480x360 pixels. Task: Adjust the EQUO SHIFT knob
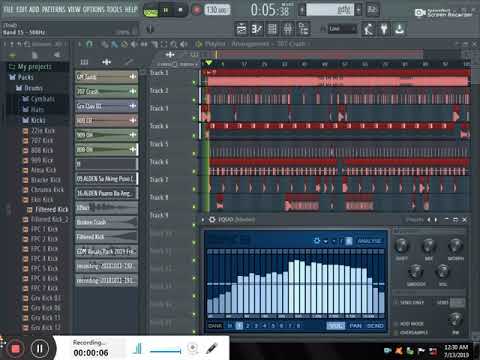(x=401, y=246)
